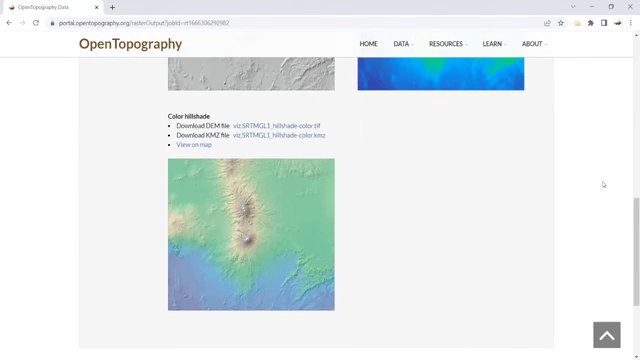
Task: Click the gray hillshade preview image
Action: coord(251,74)
